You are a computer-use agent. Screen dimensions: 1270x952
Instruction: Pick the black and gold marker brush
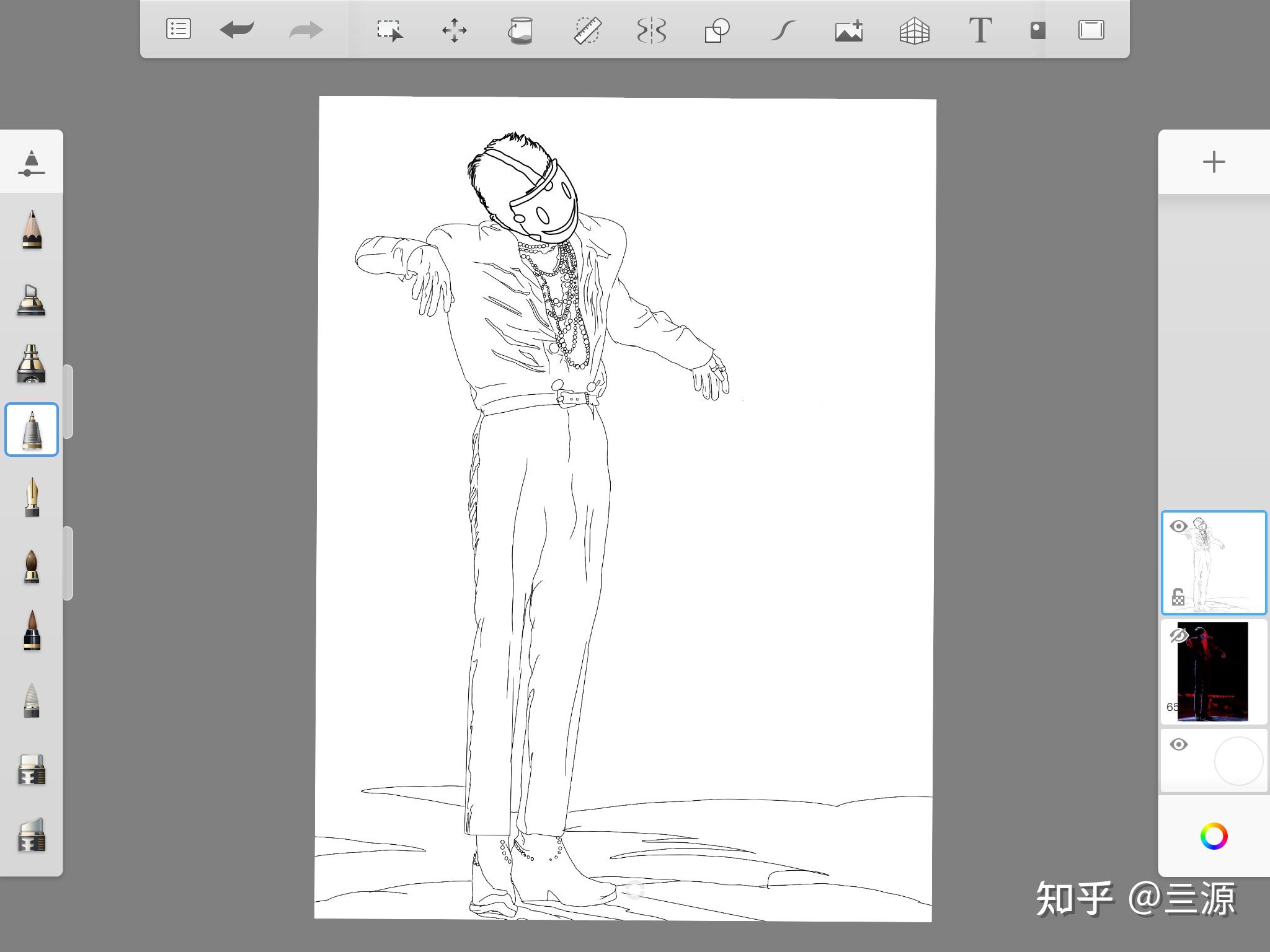(31, 363)
